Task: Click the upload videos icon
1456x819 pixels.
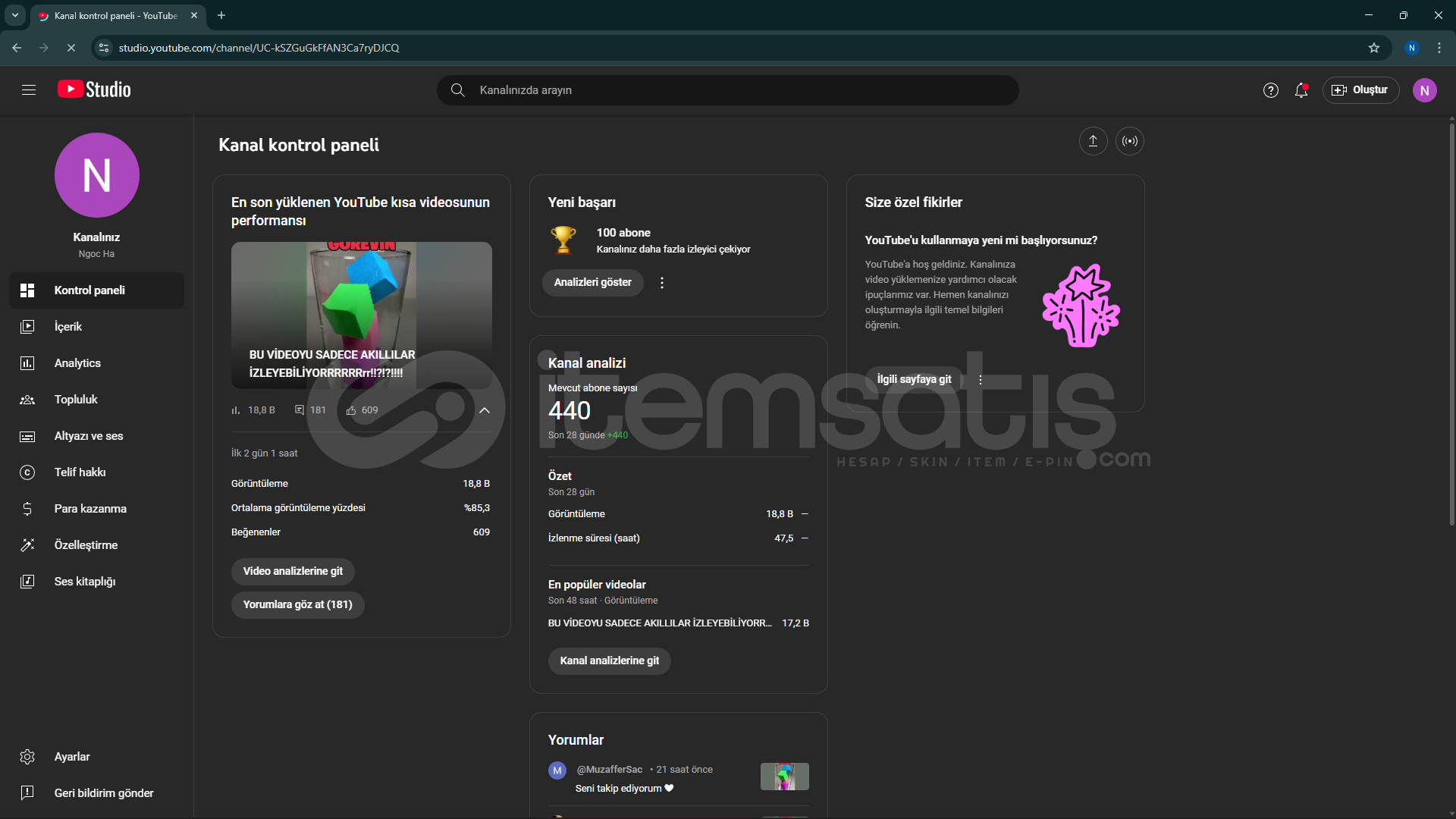Action: pyautogui.click(x=1093, y=141)
